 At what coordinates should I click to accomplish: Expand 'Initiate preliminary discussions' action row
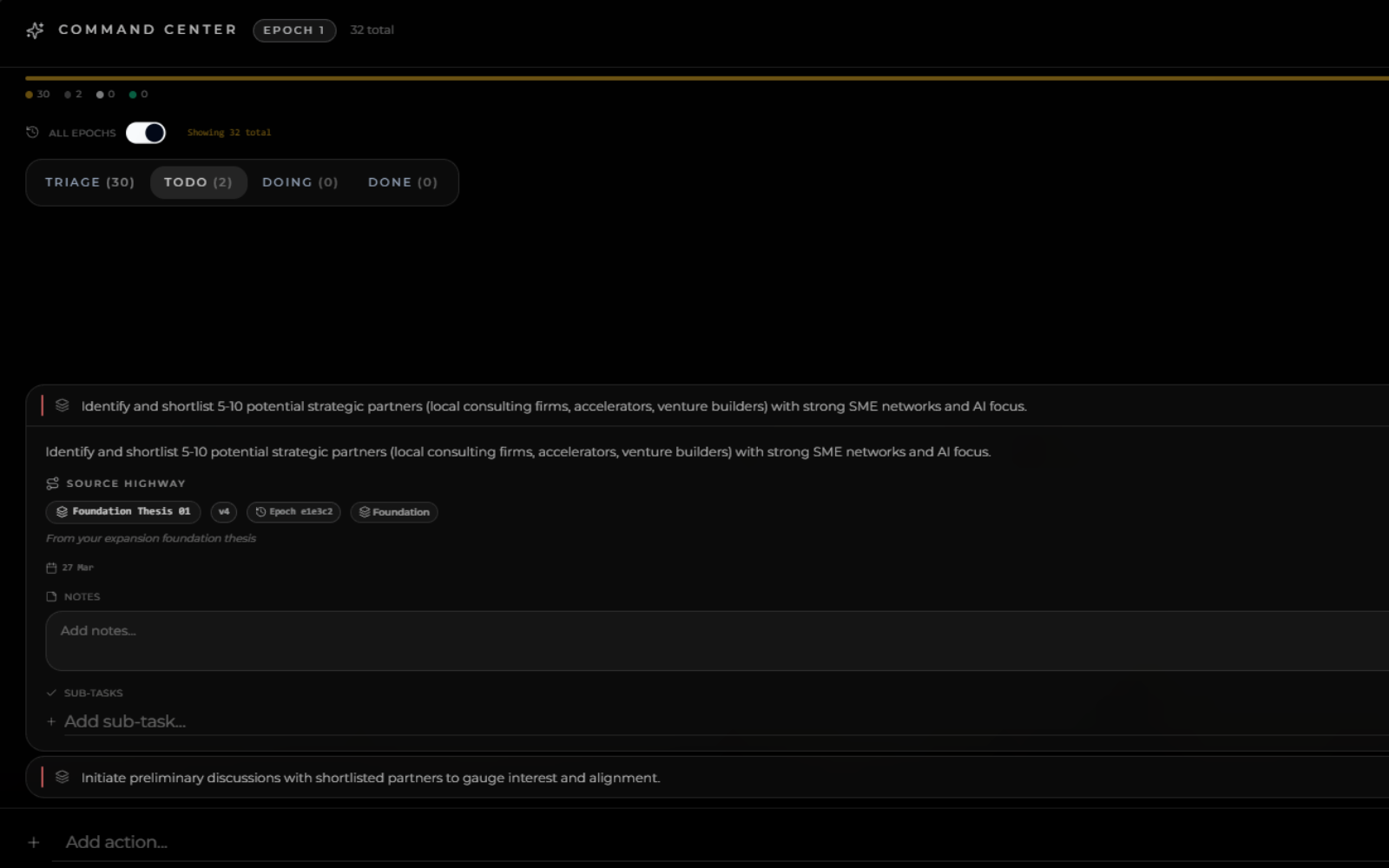coord(708,778)
